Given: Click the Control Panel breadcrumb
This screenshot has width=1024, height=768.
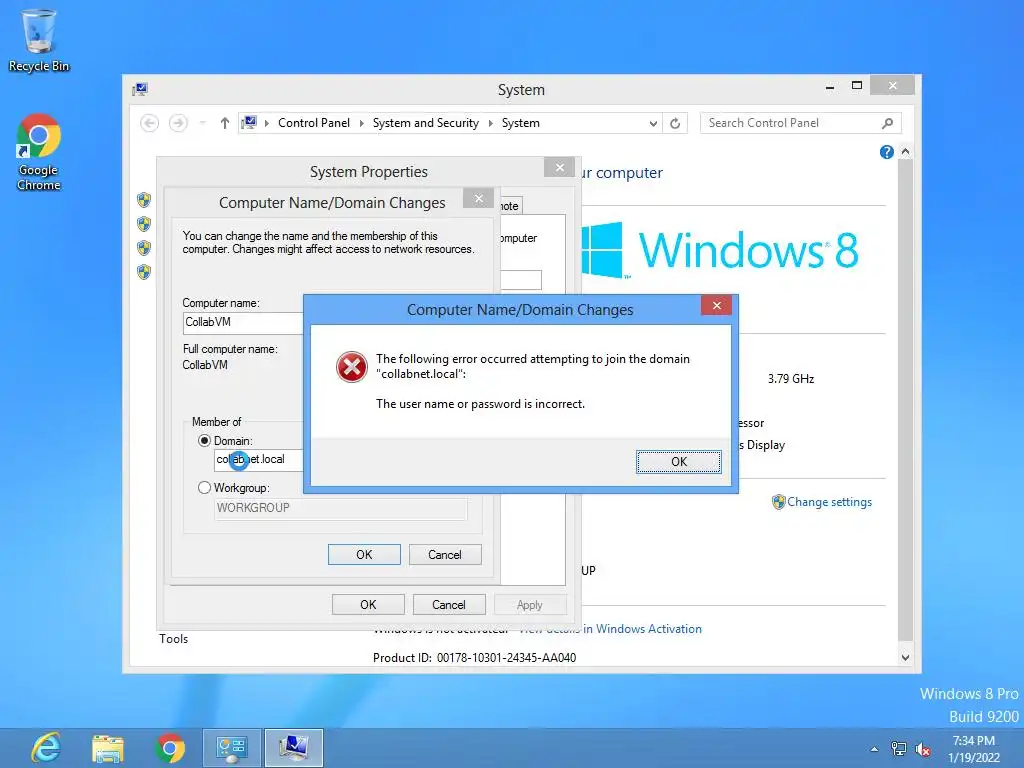Looking at the screenshot, I should point(314,123).
